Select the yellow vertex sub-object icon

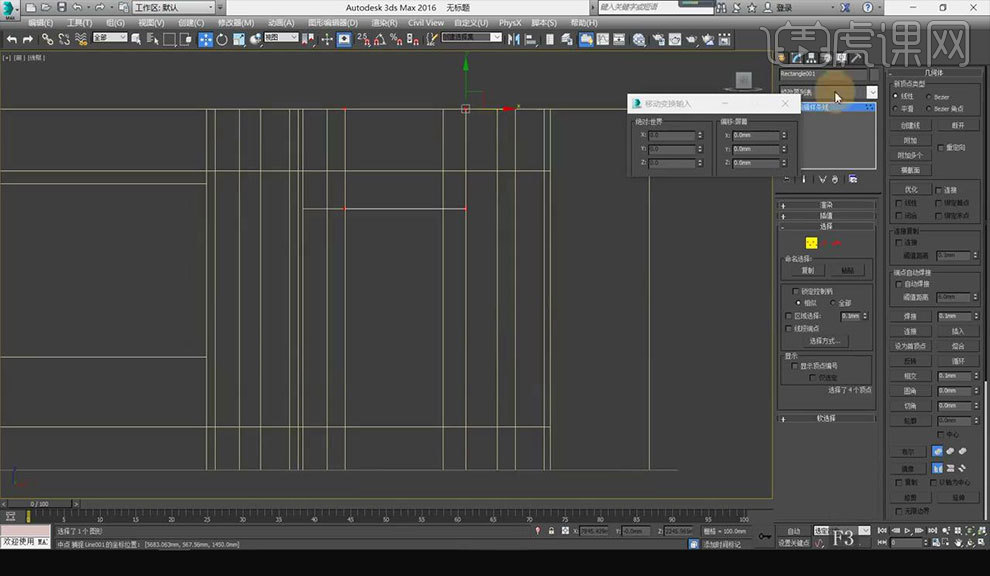coord(812,242)
